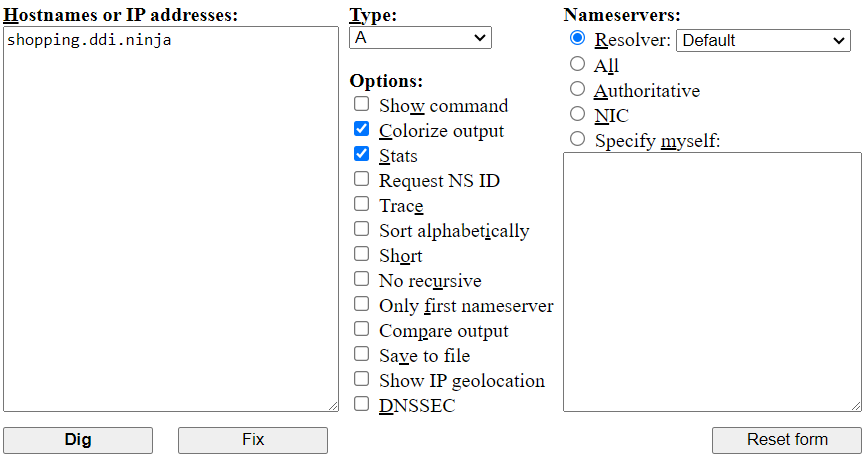Enable Show IP geolocation checkbox
The image size is (865, 472).
(x=361, y=380)
